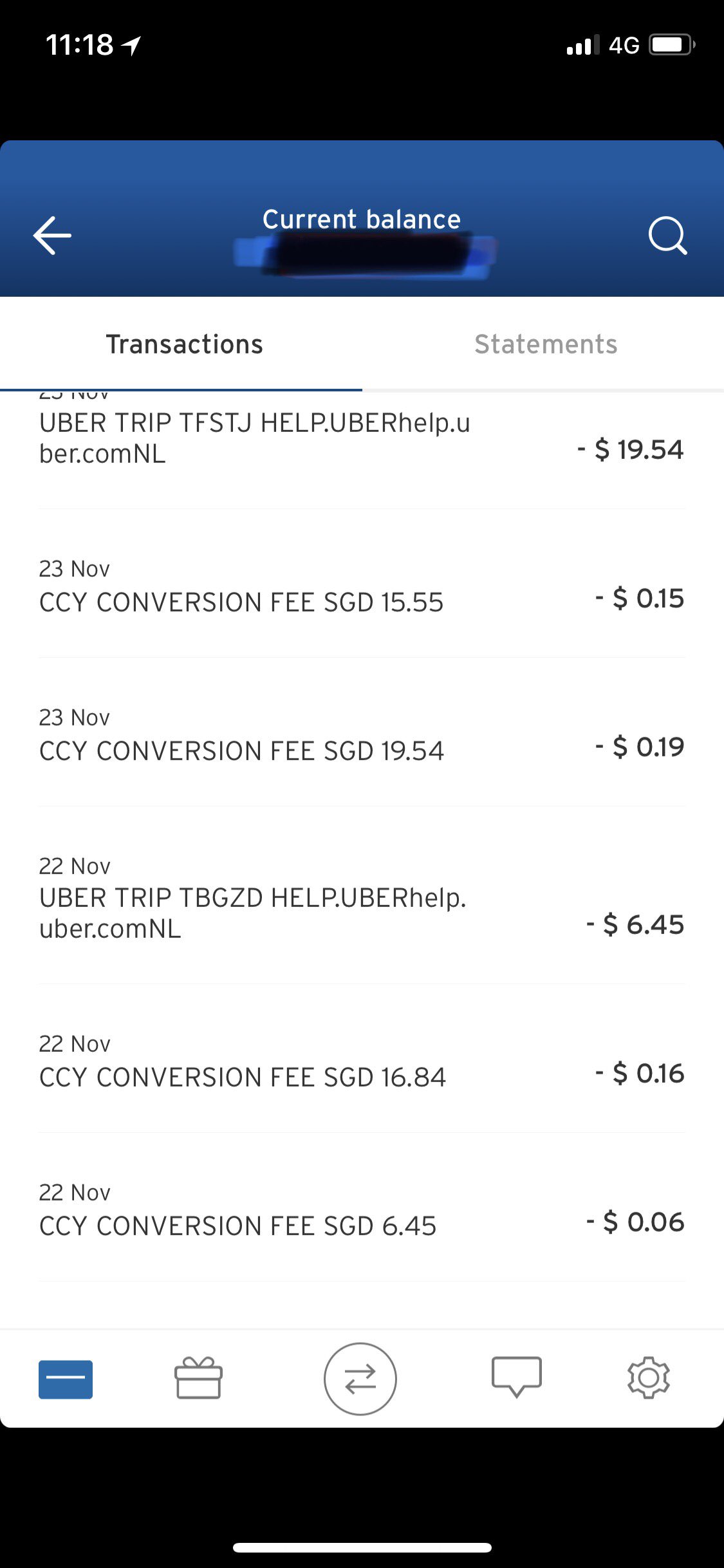724x1568 pixels.
Task: Switch to the Statements tab
Action: pos(545,344)
